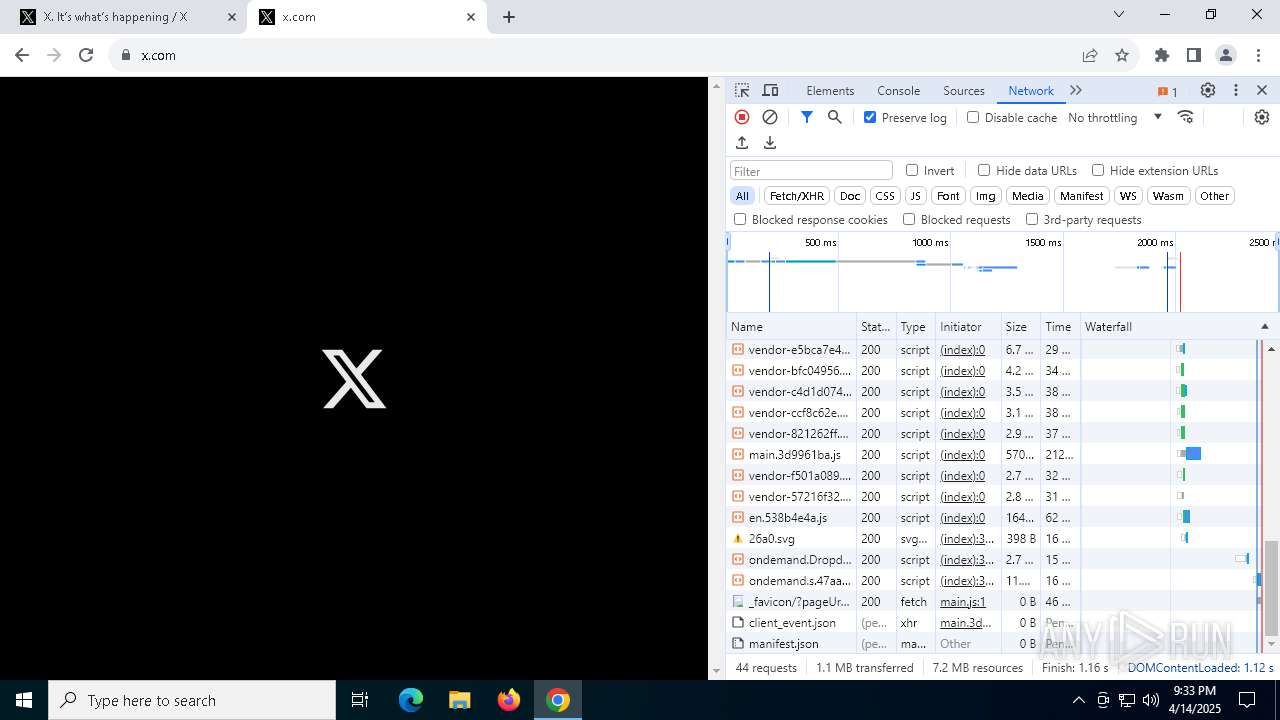Share this page icon in address bar

pos(1090,55)
